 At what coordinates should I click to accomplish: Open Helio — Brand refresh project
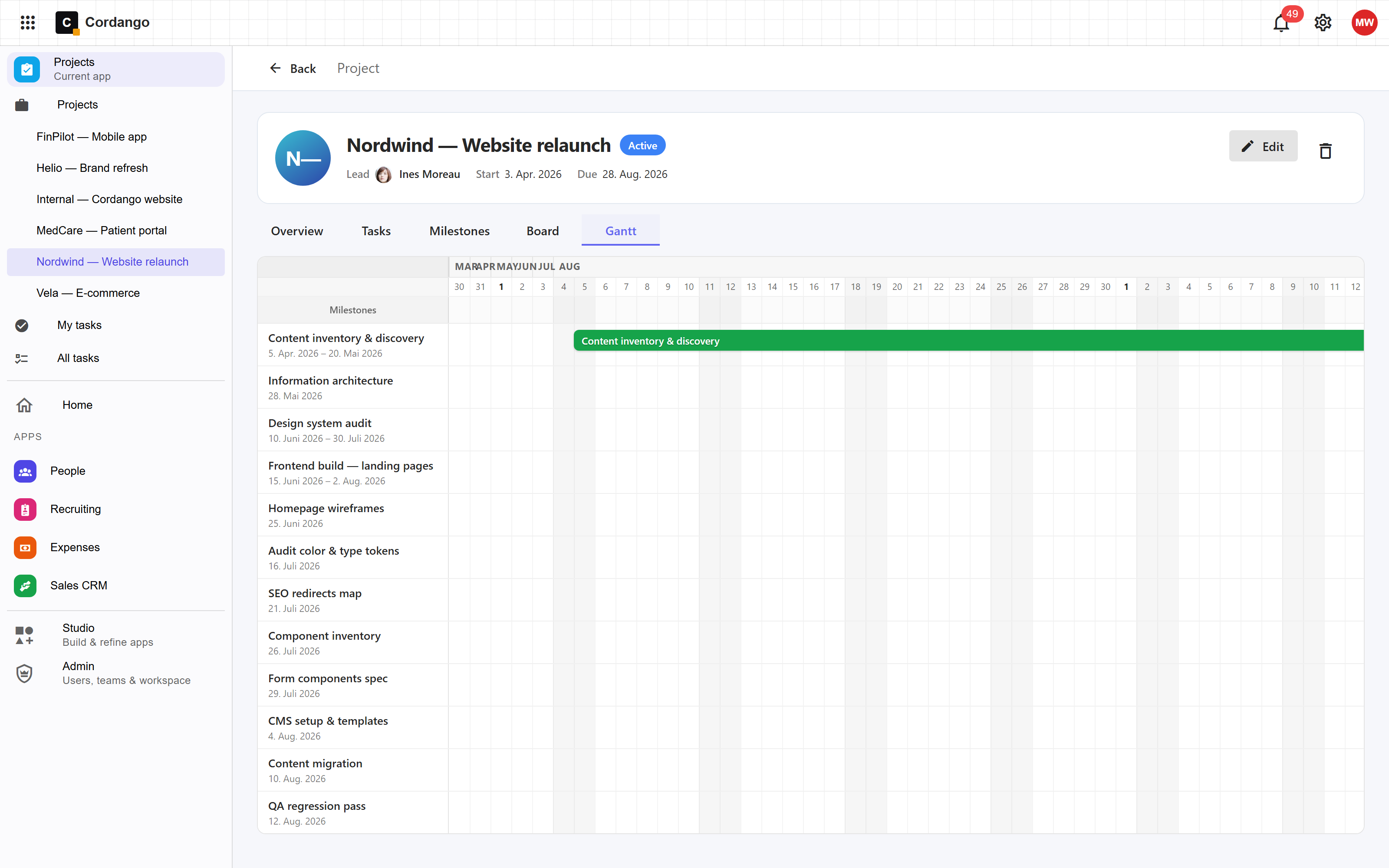tap(115, 168)
